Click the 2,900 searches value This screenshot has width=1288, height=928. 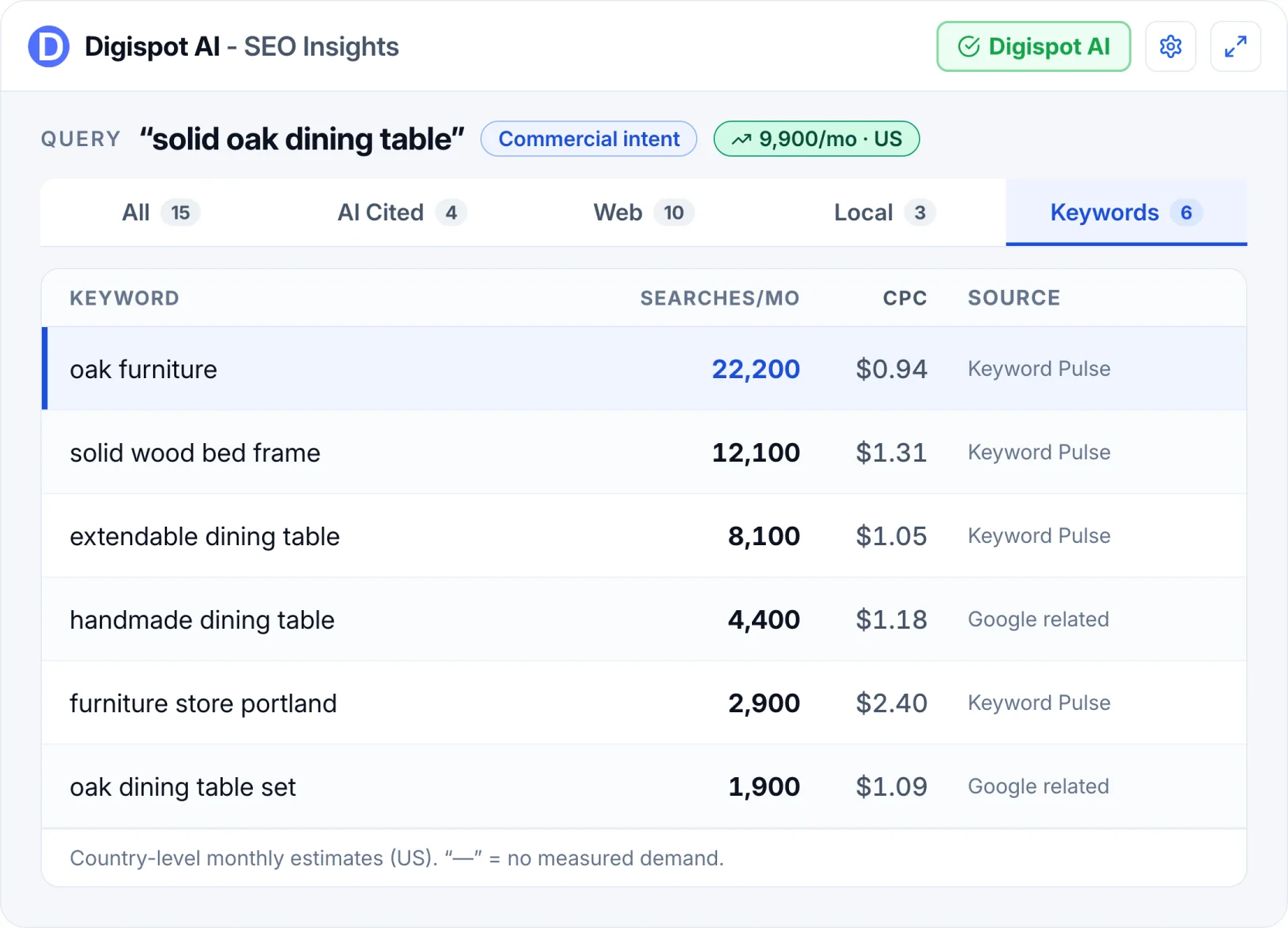point(764,704)
